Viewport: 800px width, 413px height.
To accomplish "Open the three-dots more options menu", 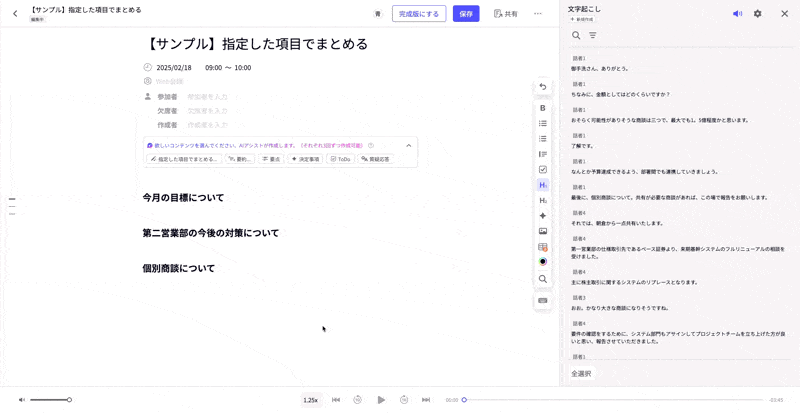I will (538, 14).
